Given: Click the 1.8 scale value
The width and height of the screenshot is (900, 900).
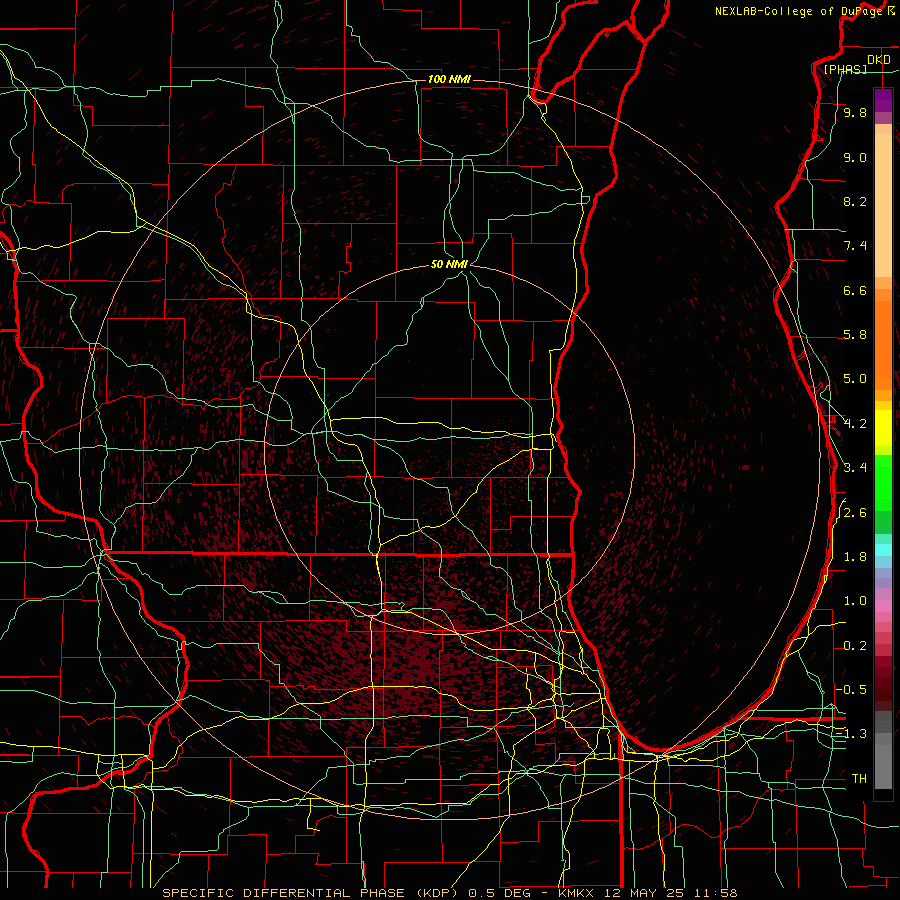Looking at the screenshot, I should (x=855, y=557).
